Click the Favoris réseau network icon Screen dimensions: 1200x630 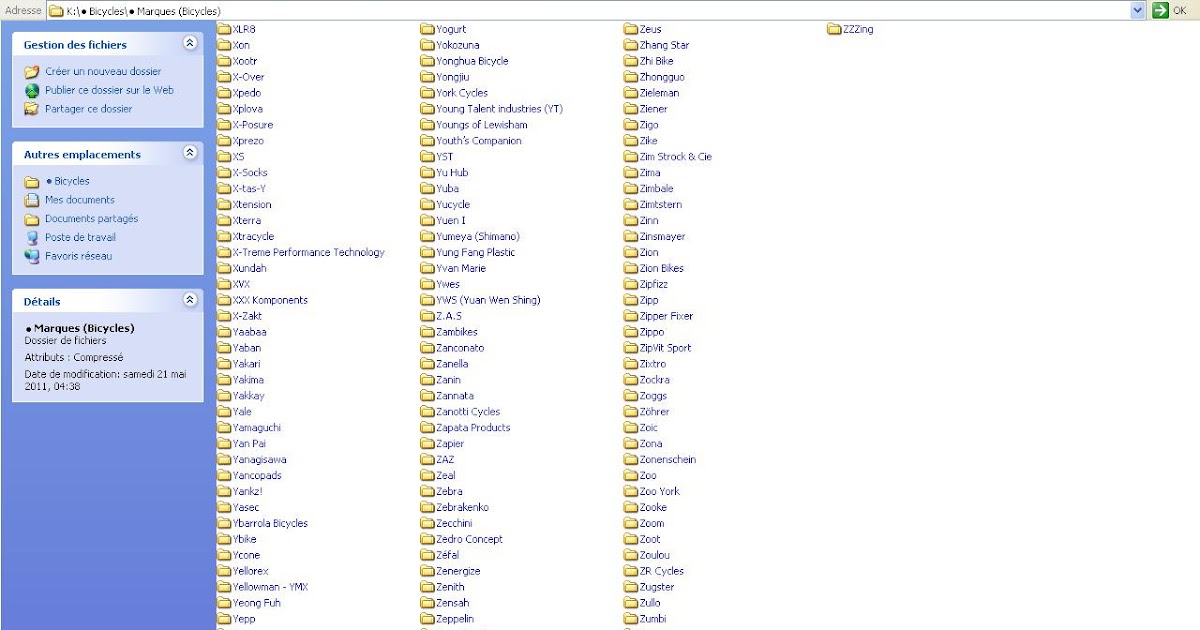point(32,257)
